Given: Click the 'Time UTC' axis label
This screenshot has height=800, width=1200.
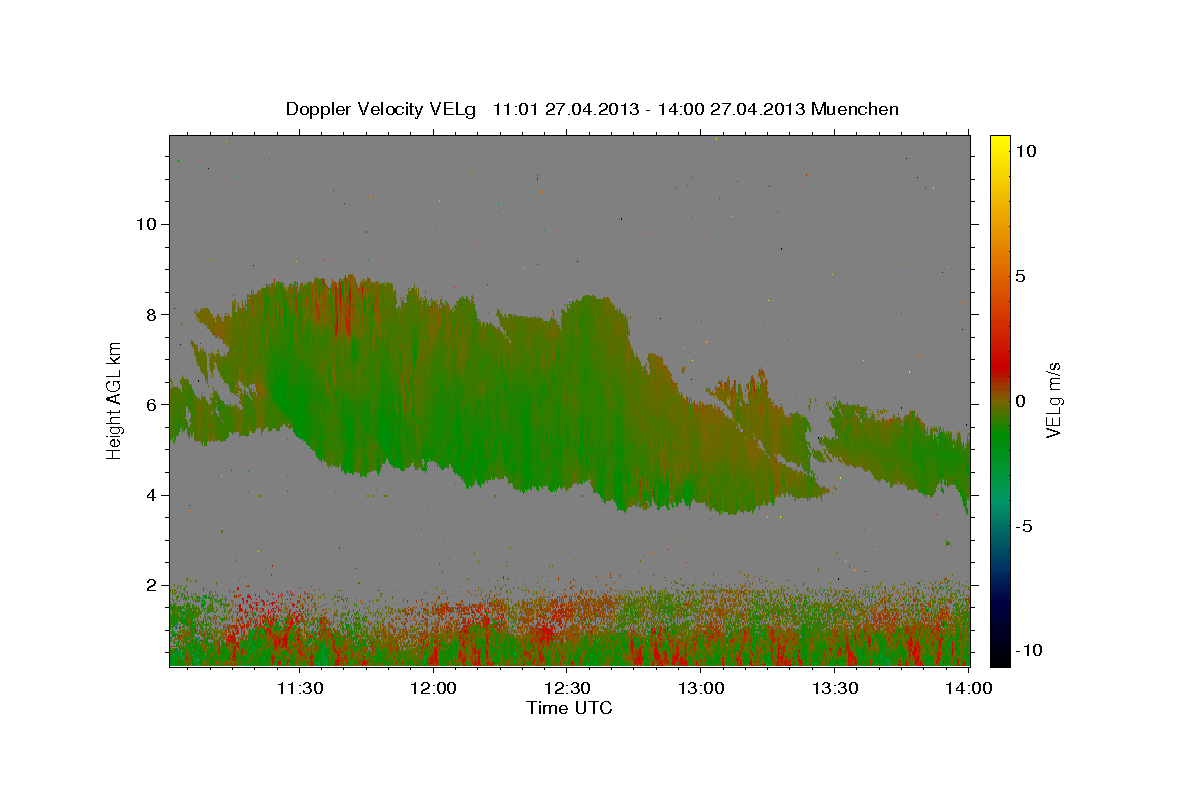Looking at the screenshot, I should pyautogui.click(x=569, y=708).
